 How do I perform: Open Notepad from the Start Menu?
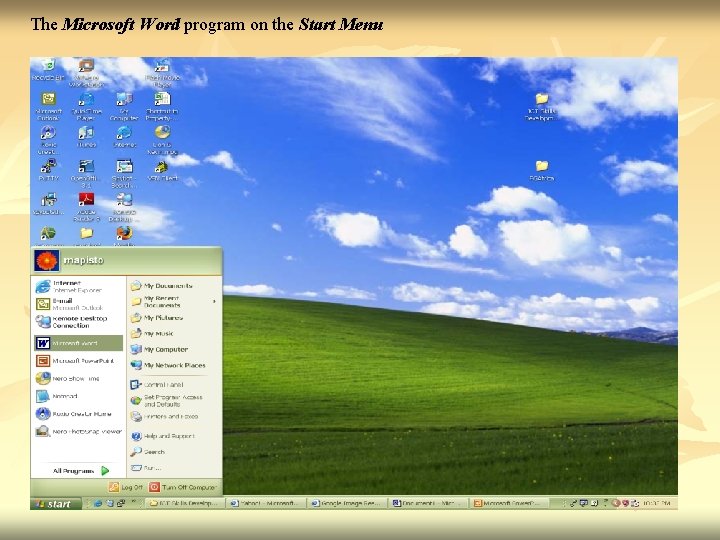(x=79, y=396)
